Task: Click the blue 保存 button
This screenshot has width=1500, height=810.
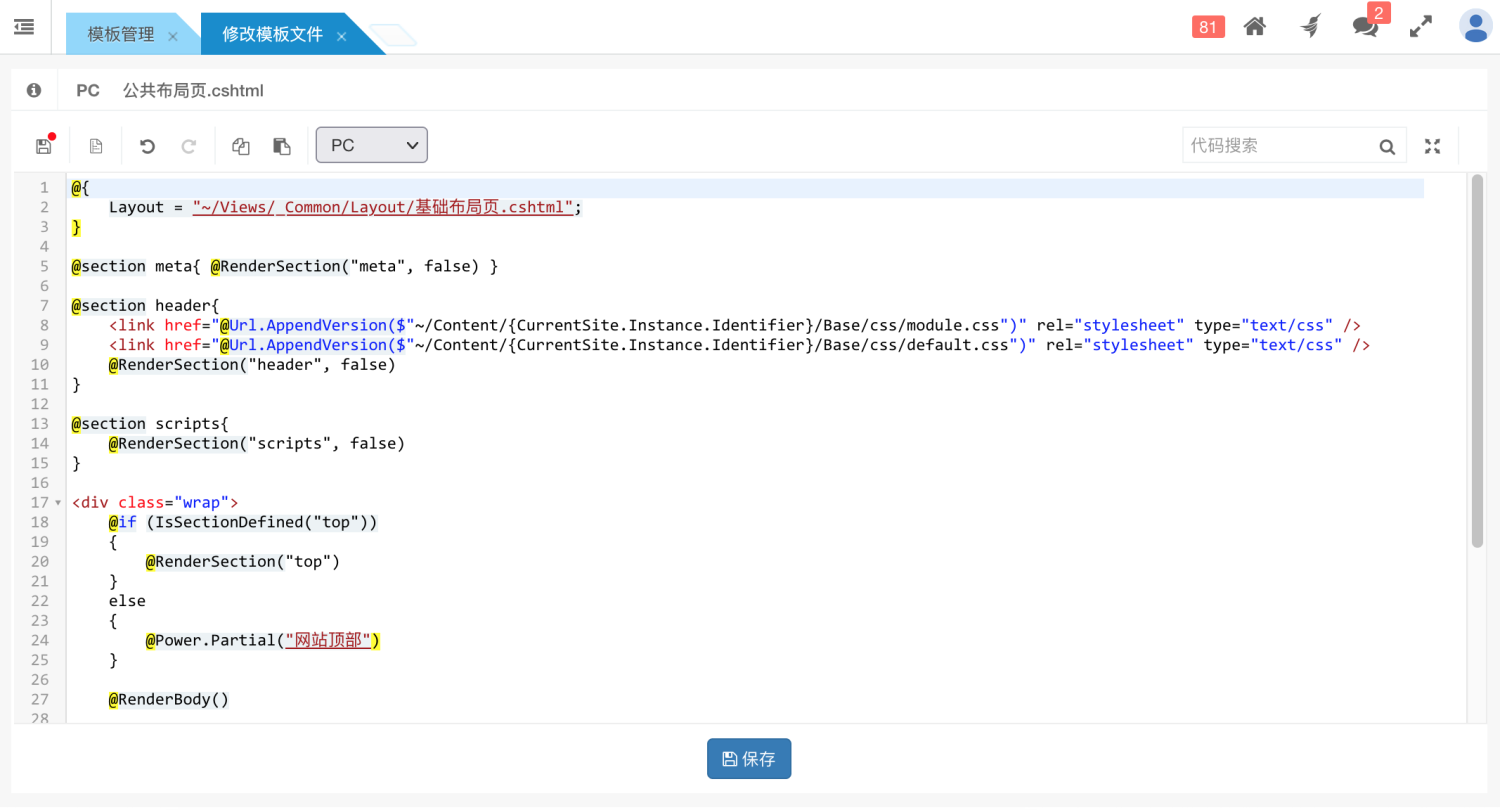Action: pyautogui.click(x=749, y=759)
